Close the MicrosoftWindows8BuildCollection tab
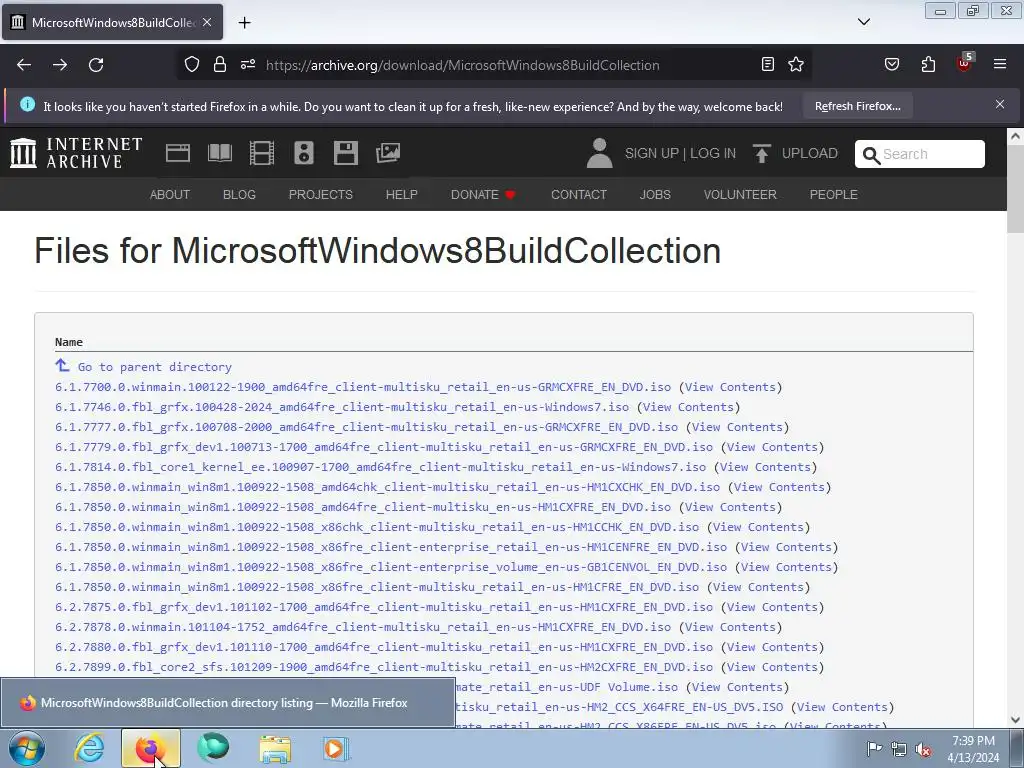Image resolution: width=1024 pixels, height=768 pixels. point(207,22)
